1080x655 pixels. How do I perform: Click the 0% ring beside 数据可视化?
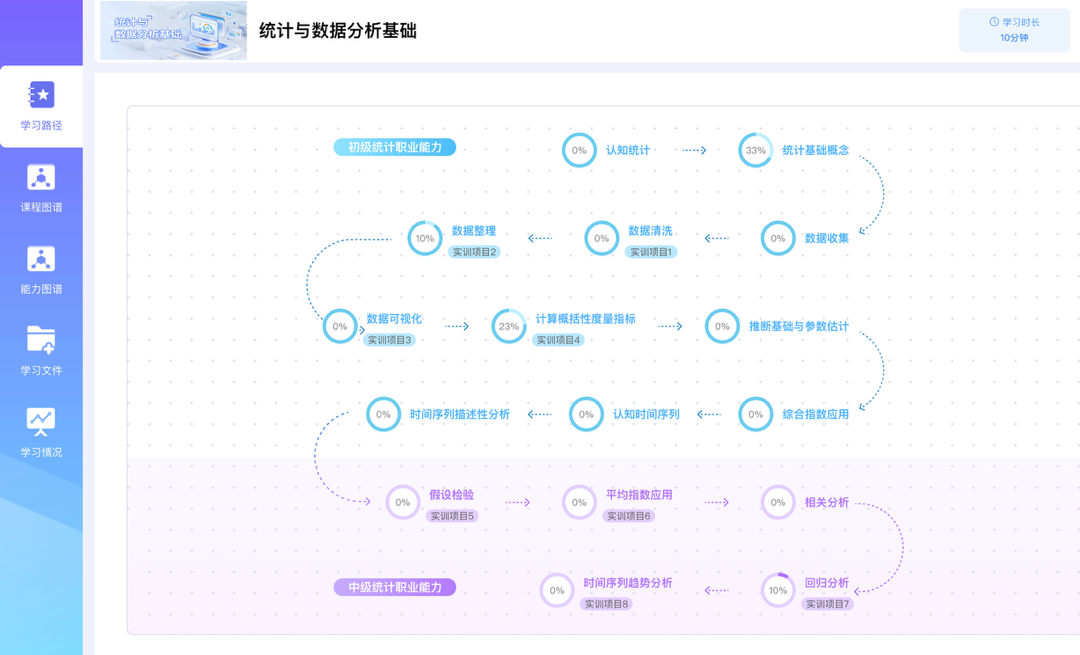tap(340, 326)
